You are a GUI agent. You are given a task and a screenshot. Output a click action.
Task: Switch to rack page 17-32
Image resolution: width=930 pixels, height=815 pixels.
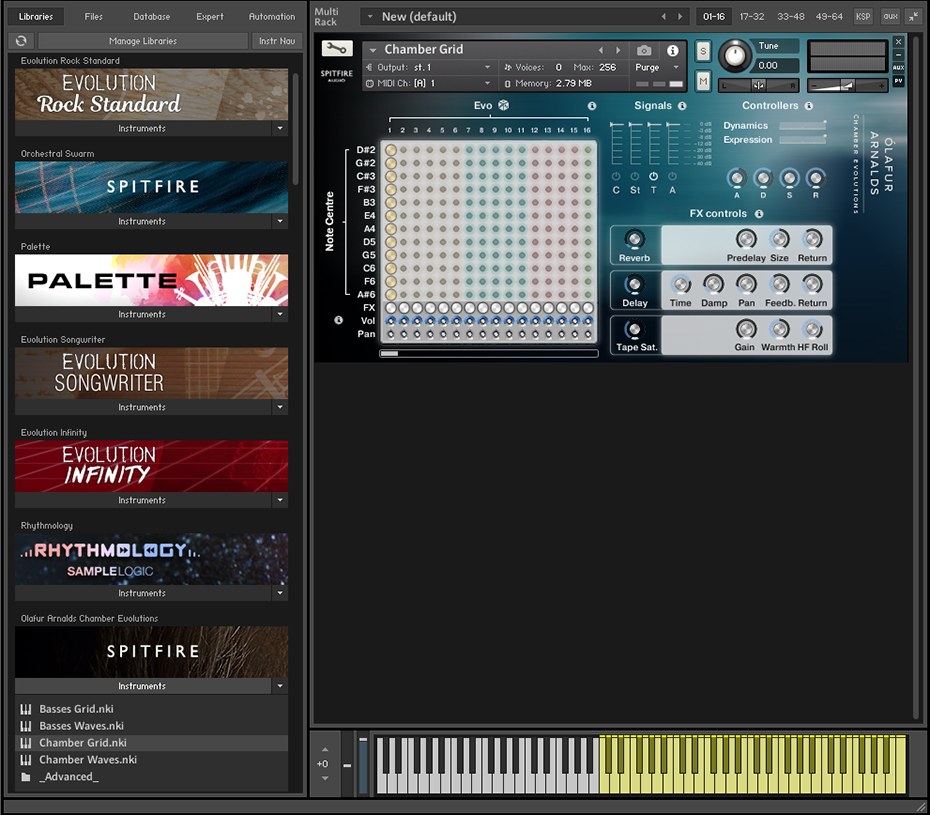[x=751, y=17]
